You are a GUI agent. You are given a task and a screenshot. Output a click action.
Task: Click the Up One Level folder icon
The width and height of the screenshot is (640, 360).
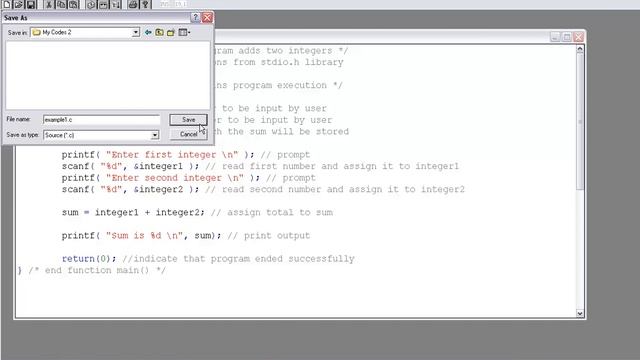point(159,32)
